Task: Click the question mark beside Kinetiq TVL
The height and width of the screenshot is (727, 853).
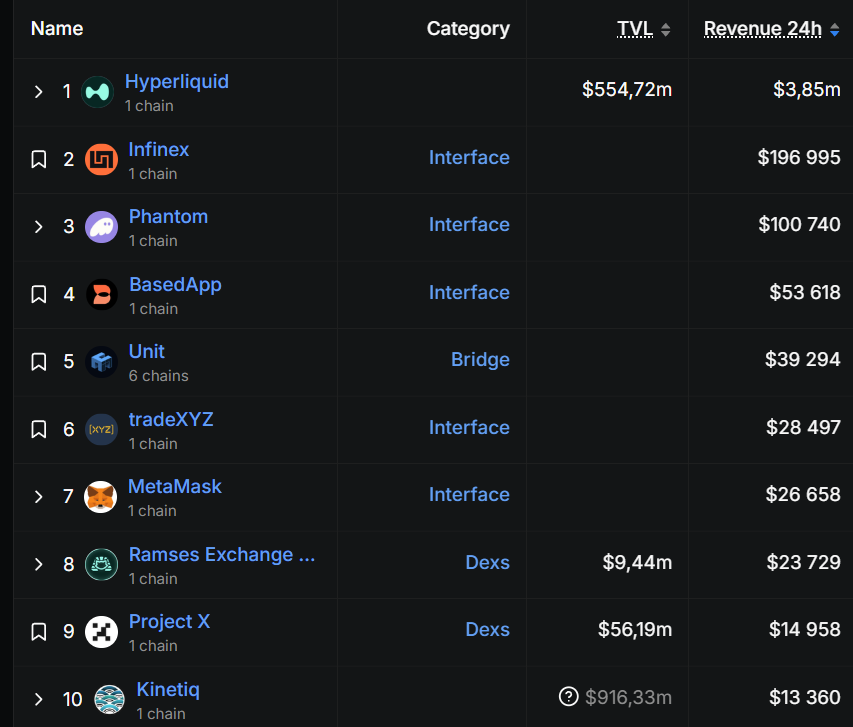Action: click(x=569, y=697)
